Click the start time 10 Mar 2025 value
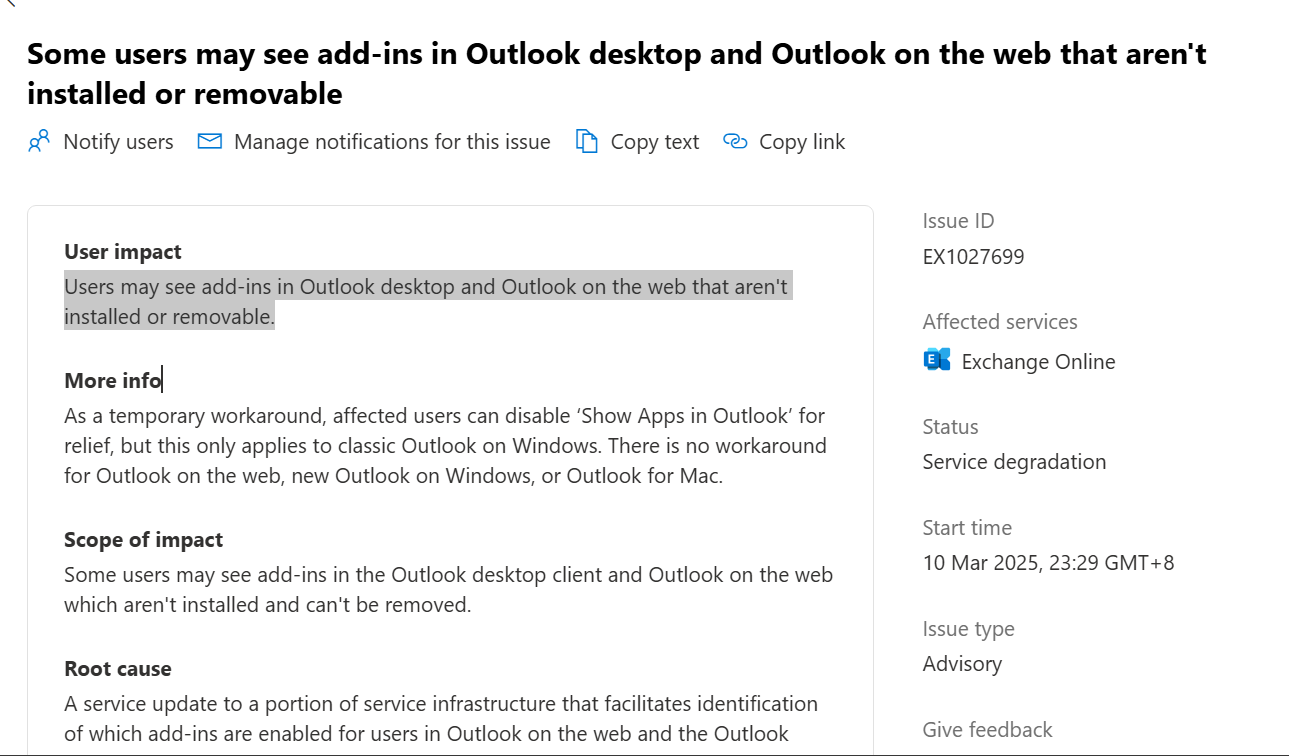 click(x=1049, y=563)
